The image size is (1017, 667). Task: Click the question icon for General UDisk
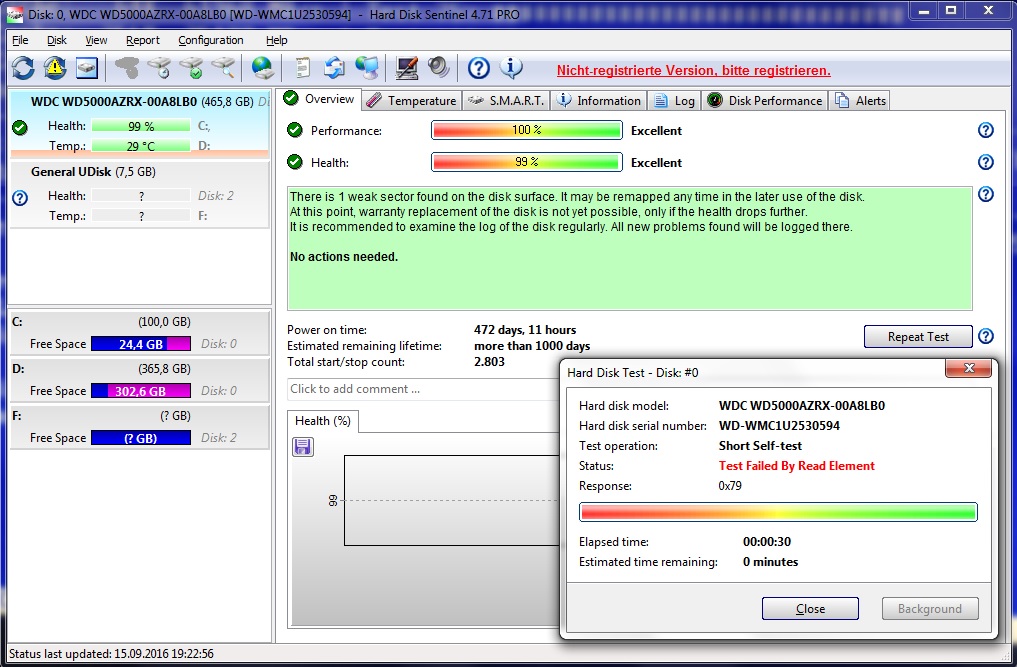pyautogui.click(x=20, y=198)
